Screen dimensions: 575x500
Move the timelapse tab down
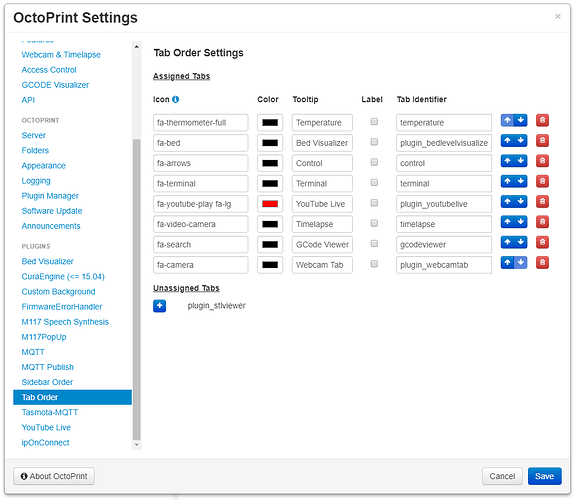point(520,222)
